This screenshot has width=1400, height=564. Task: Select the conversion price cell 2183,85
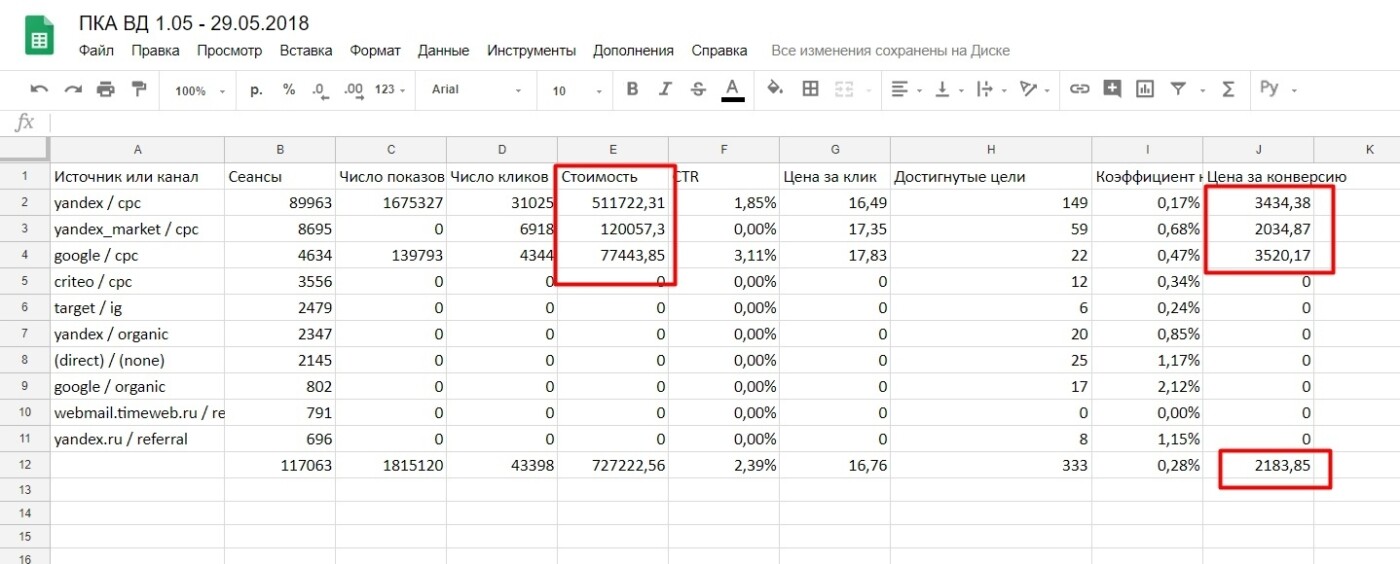click(1258, 465)
